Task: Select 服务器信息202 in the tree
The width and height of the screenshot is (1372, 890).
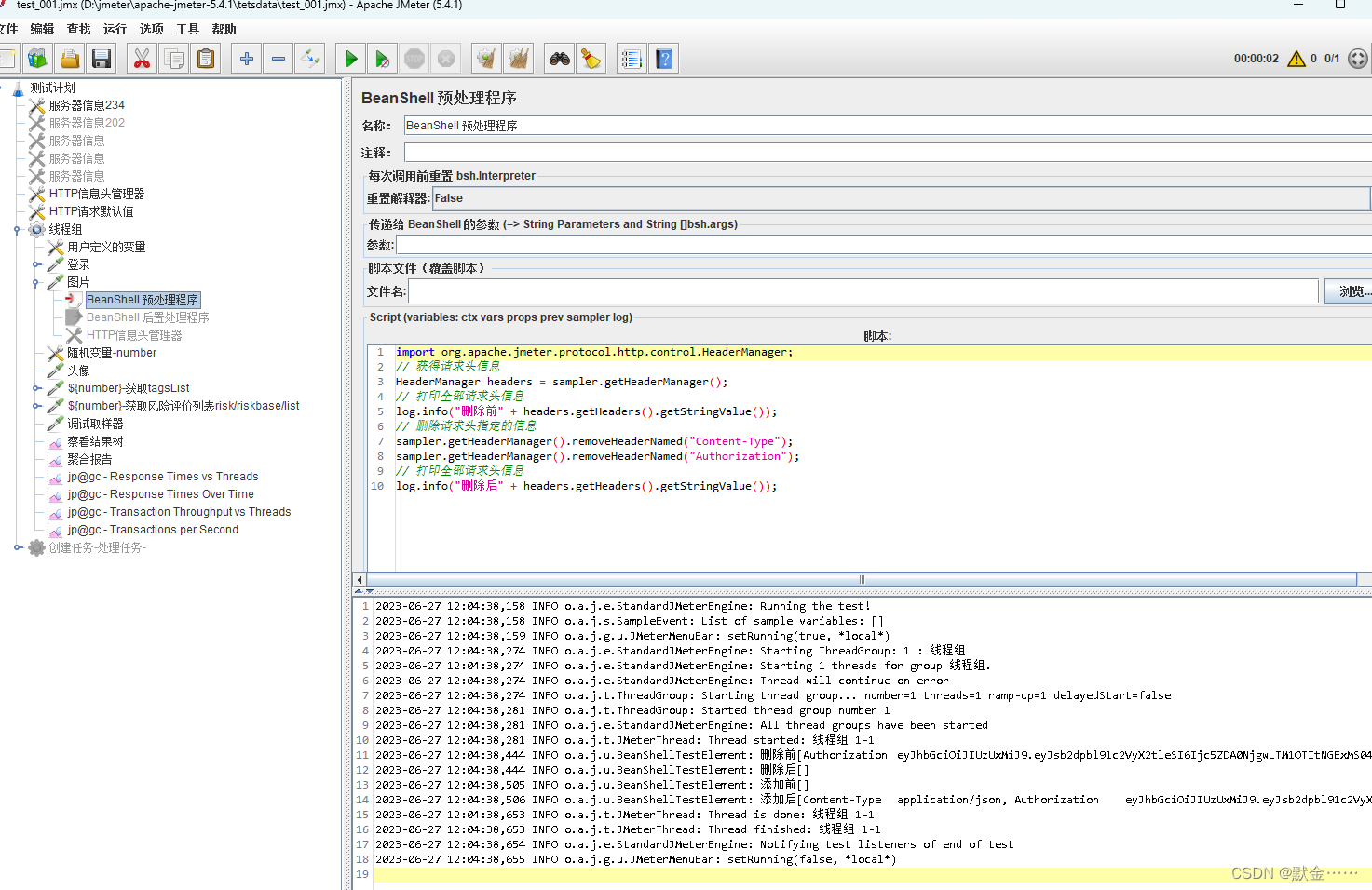Action: point(87,123)
